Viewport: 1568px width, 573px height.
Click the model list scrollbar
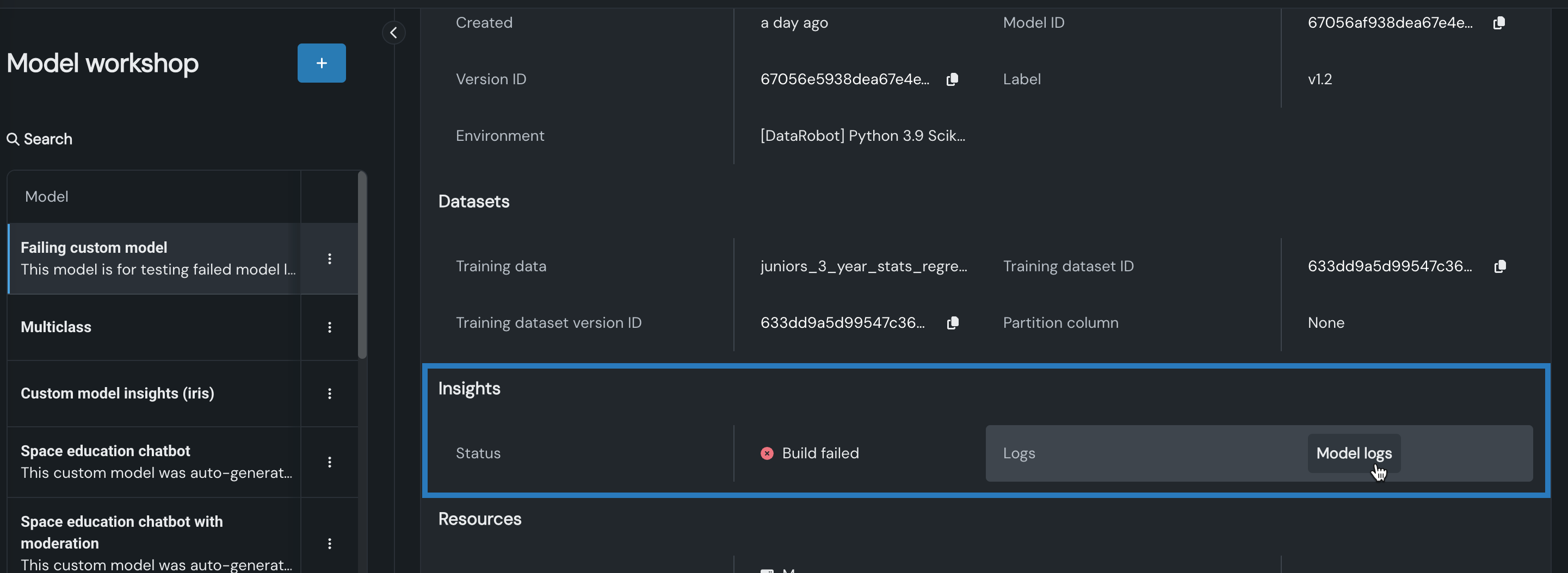point(362,265)
